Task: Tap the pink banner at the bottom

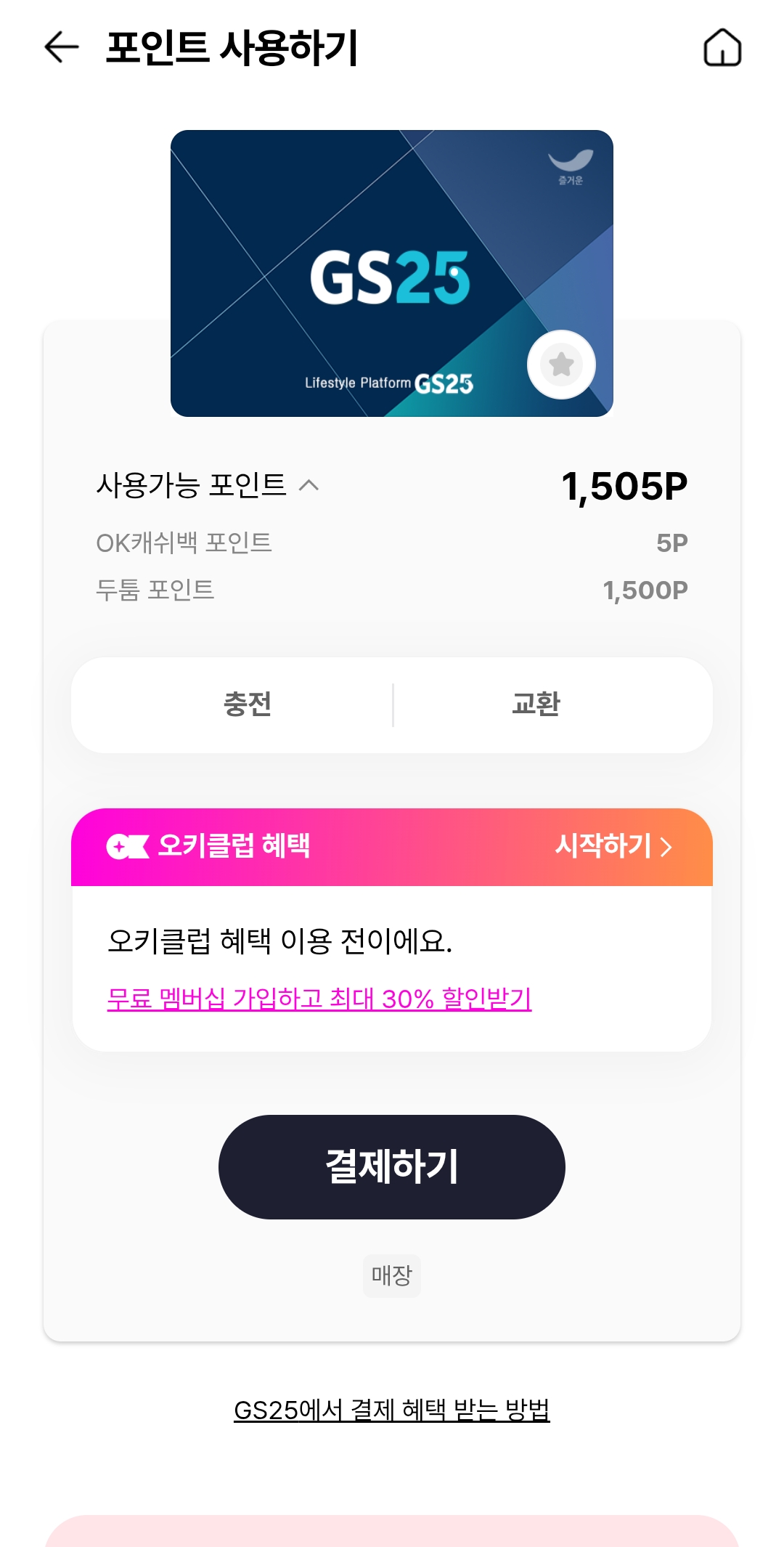Action: 392,1531
